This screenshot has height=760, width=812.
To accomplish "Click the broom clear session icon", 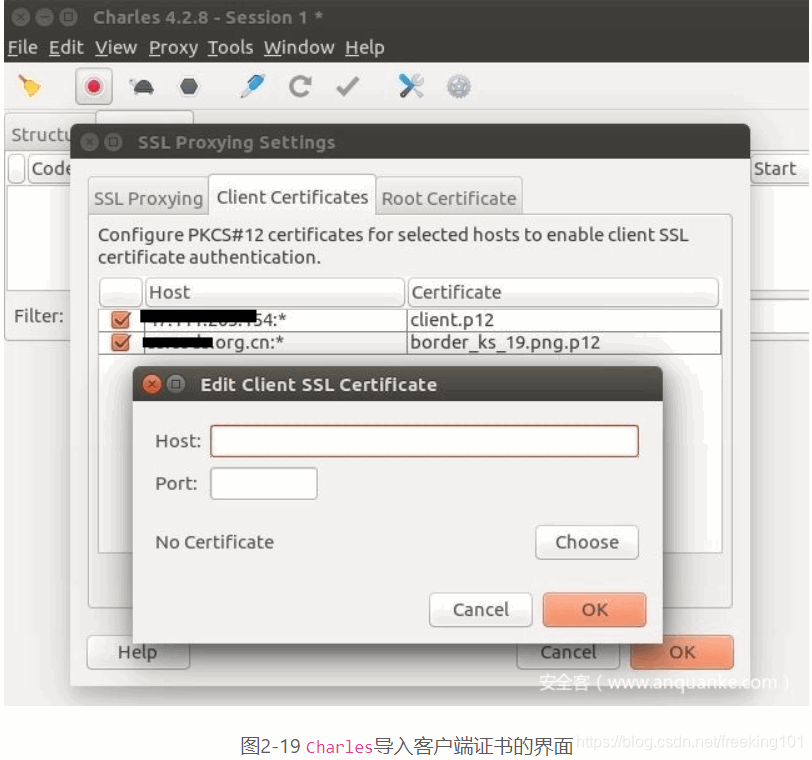I will pyautogui.click(x=30, y=86).
